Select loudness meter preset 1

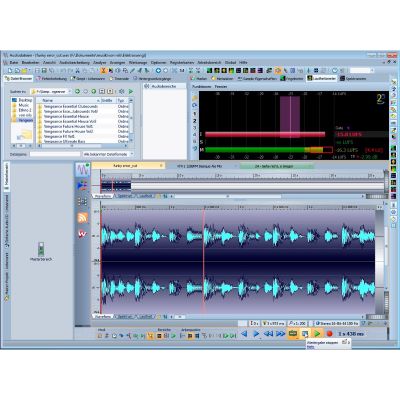click(195, 114)
